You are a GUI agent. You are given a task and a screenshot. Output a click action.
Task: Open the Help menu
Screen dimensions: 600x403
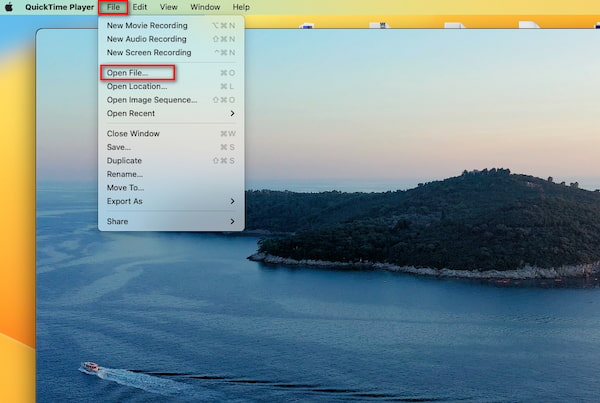click(x=241, y=7)
